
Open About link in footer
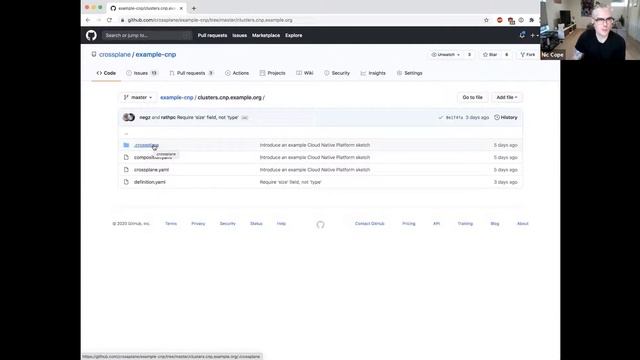pyautogui.click(x=522, y=224)
